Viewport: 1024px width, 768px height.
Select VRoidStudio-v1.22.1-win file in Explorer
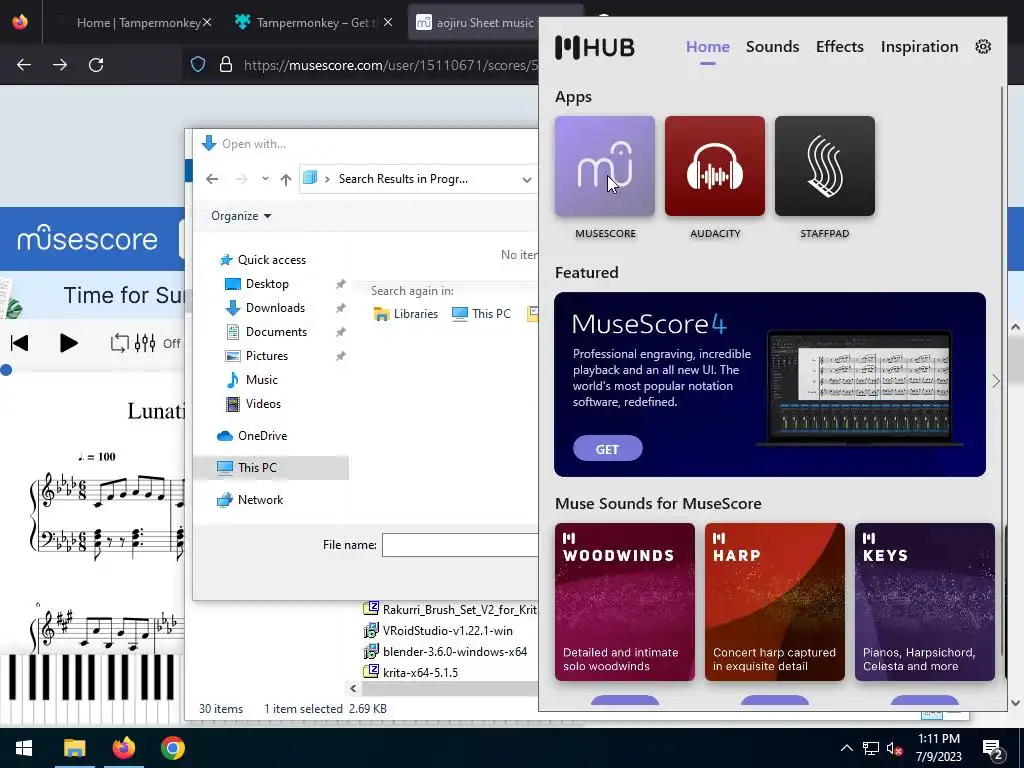coord(438,631)
